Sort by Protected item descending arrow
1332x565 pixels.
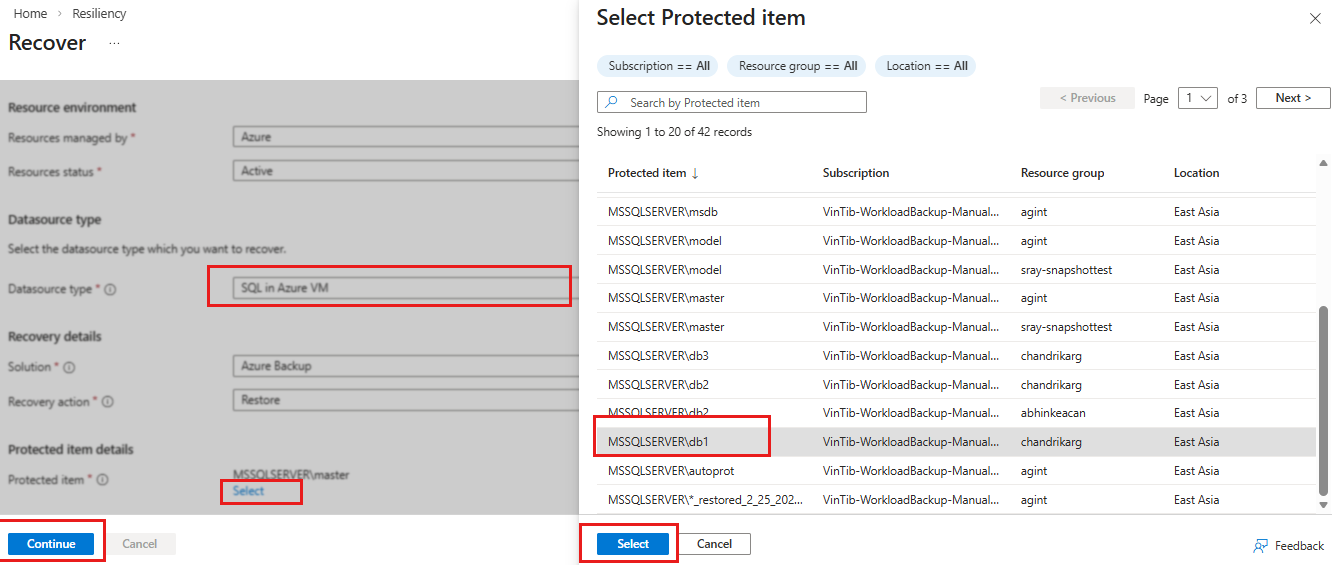coord(695,173)
